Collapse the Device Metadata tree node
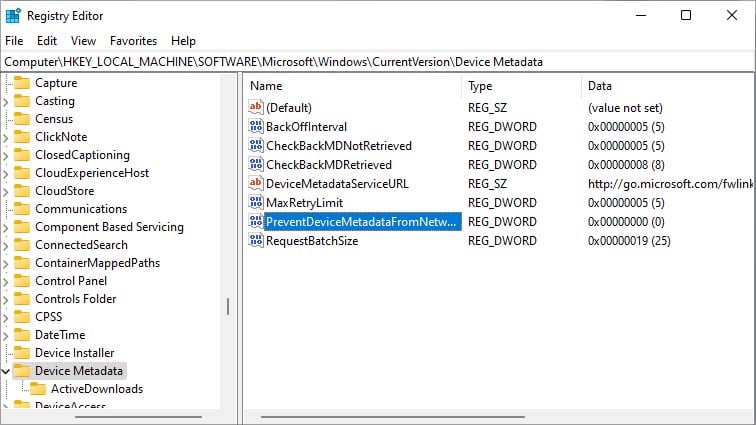 click(7, 371)
